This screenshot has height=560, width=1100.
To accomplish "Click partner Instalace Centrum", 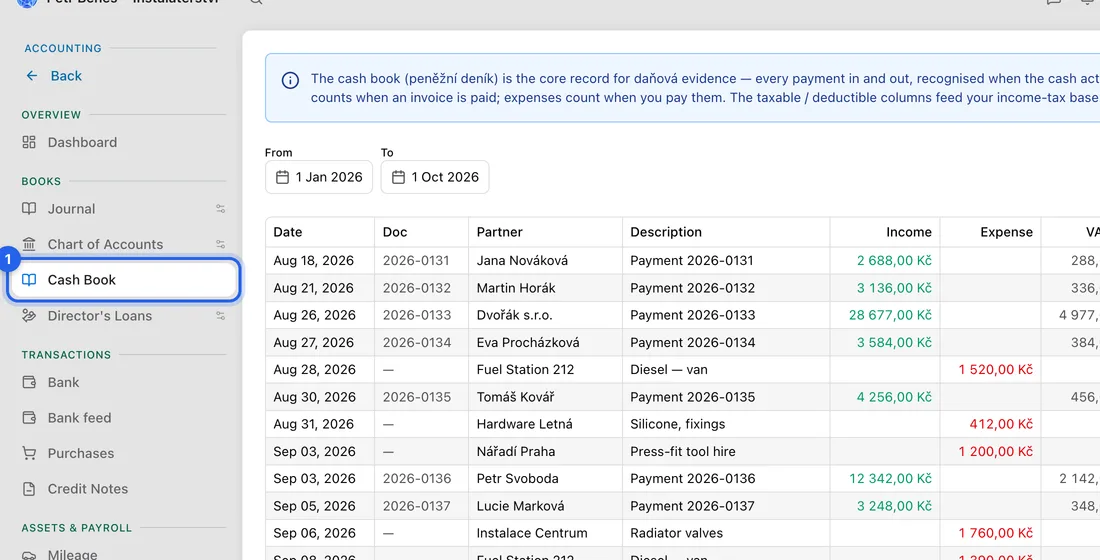I will coord(532,533).
